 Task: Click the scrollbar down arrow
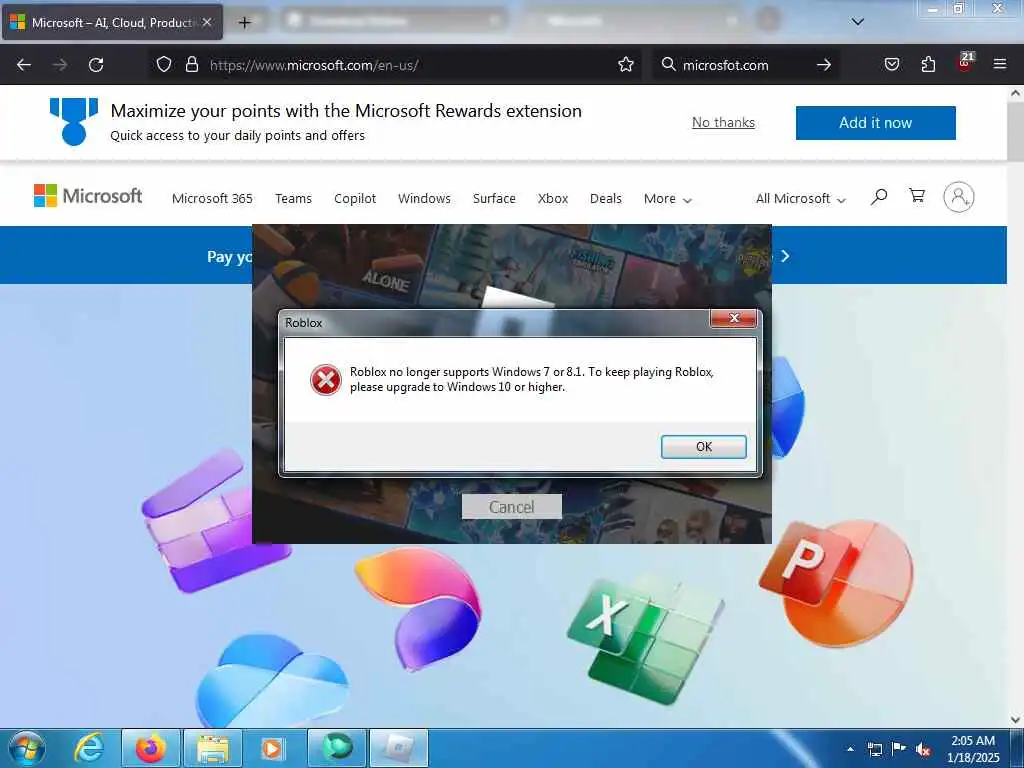click(1015, 720)
